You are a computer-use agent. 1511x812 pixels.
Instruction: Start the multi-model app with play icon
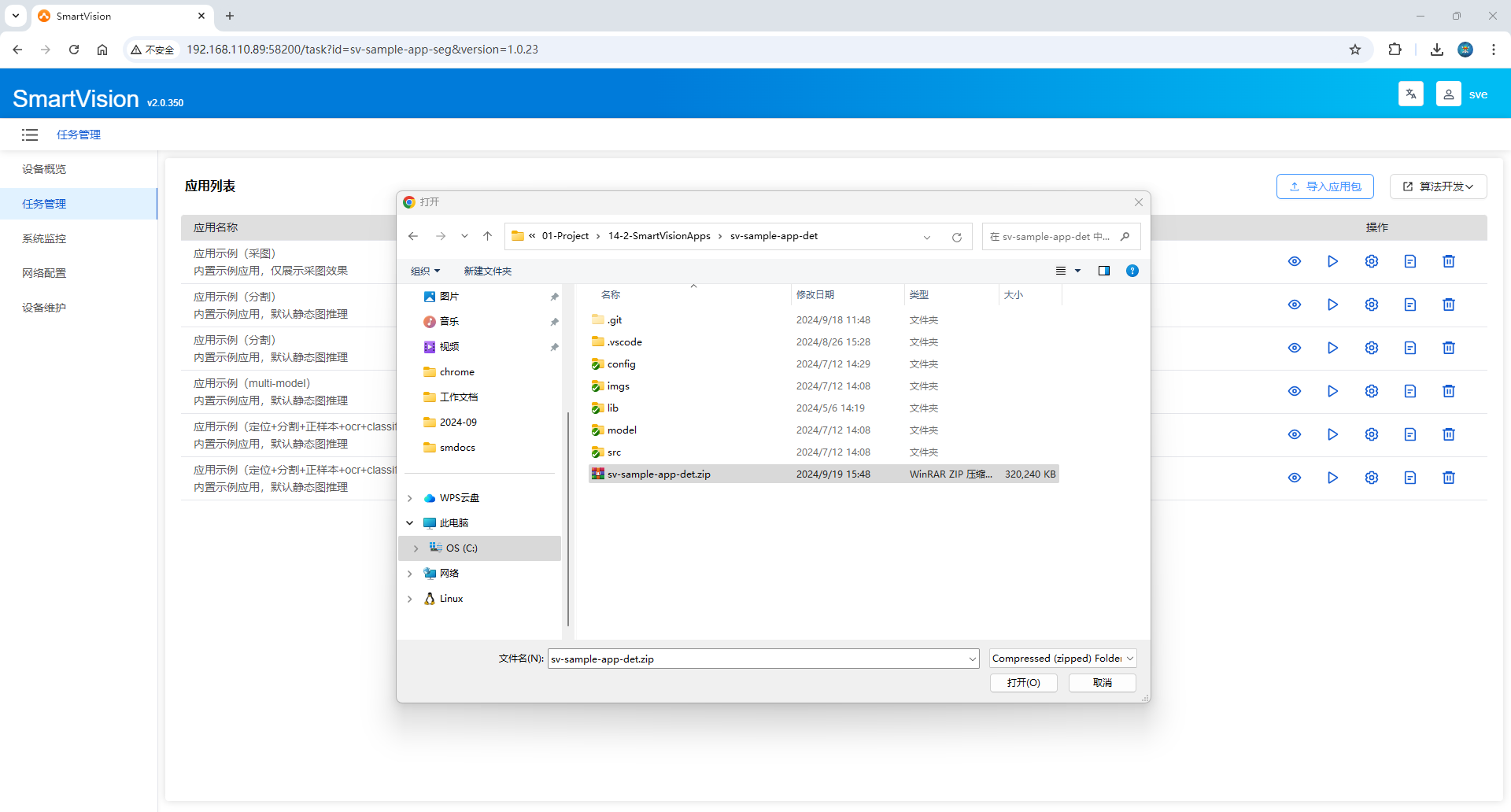tap(1333, 391)
